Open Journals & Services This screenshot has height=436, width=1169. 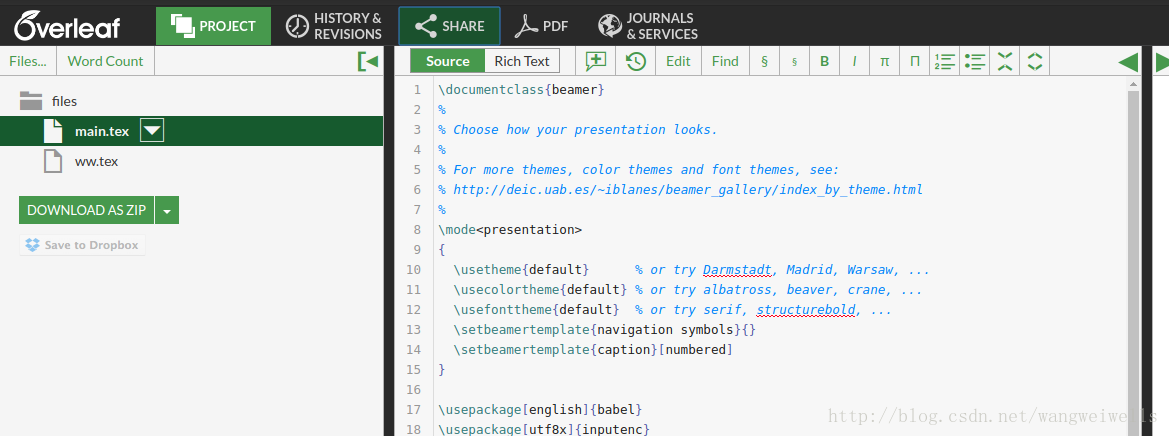pyautogui.click(x=648, y=26)
